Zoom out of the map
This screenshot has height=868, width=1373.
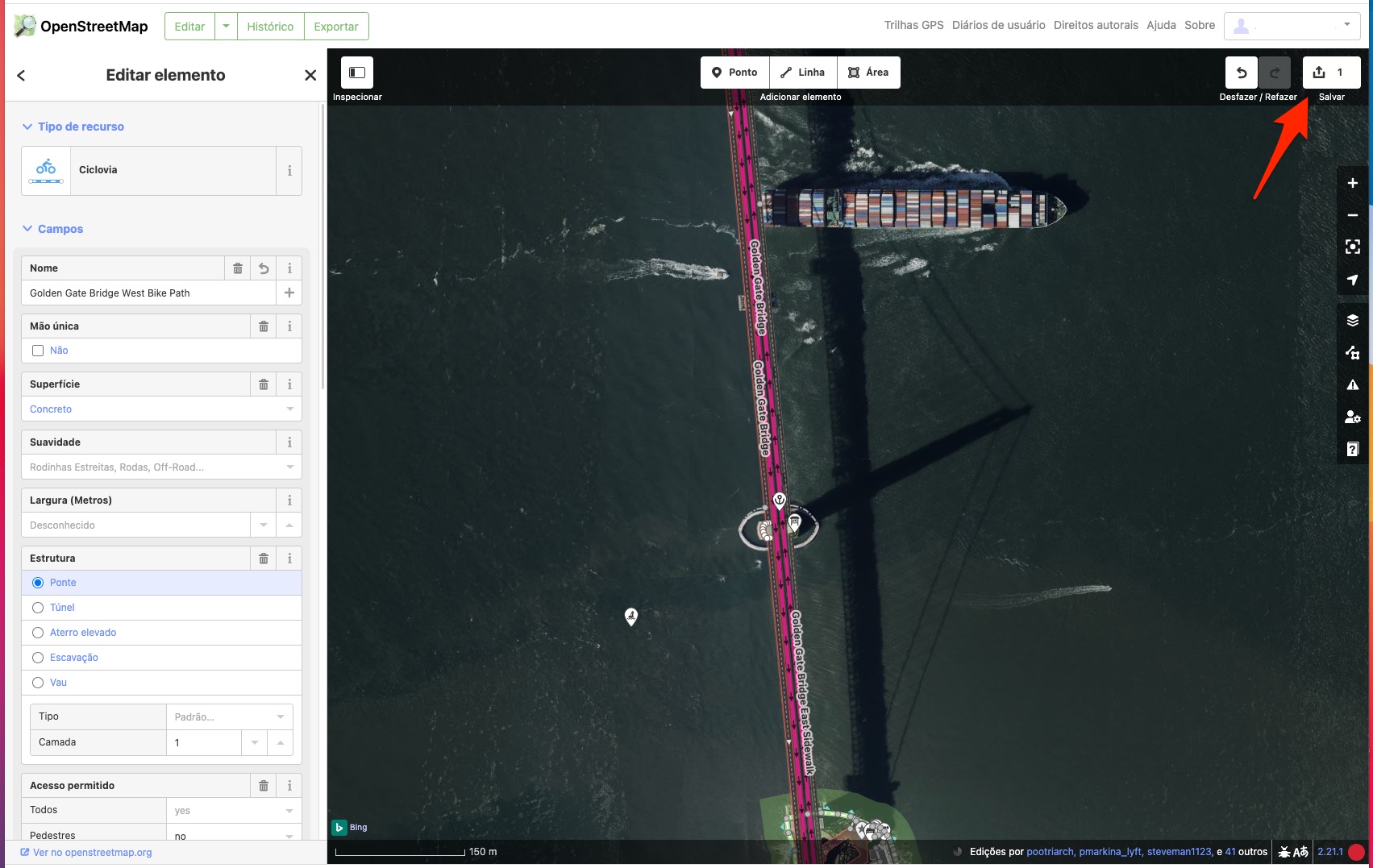(x=1353, y=215)
